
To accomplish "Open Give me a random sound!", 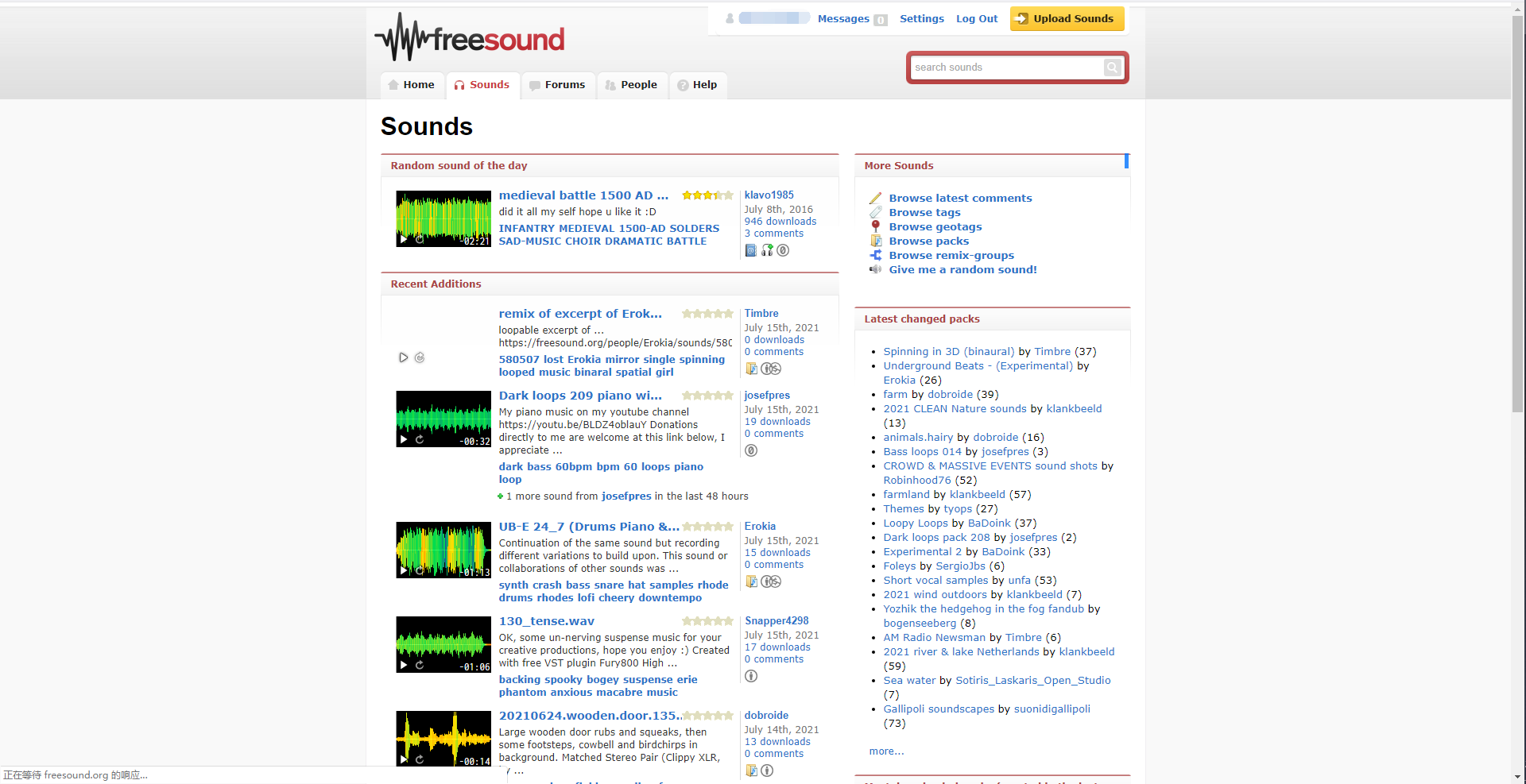I will [x=962, y=269].
